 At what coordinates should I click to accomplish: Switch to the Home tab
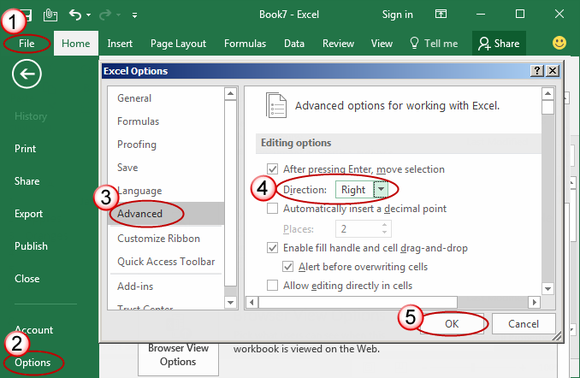76,43
